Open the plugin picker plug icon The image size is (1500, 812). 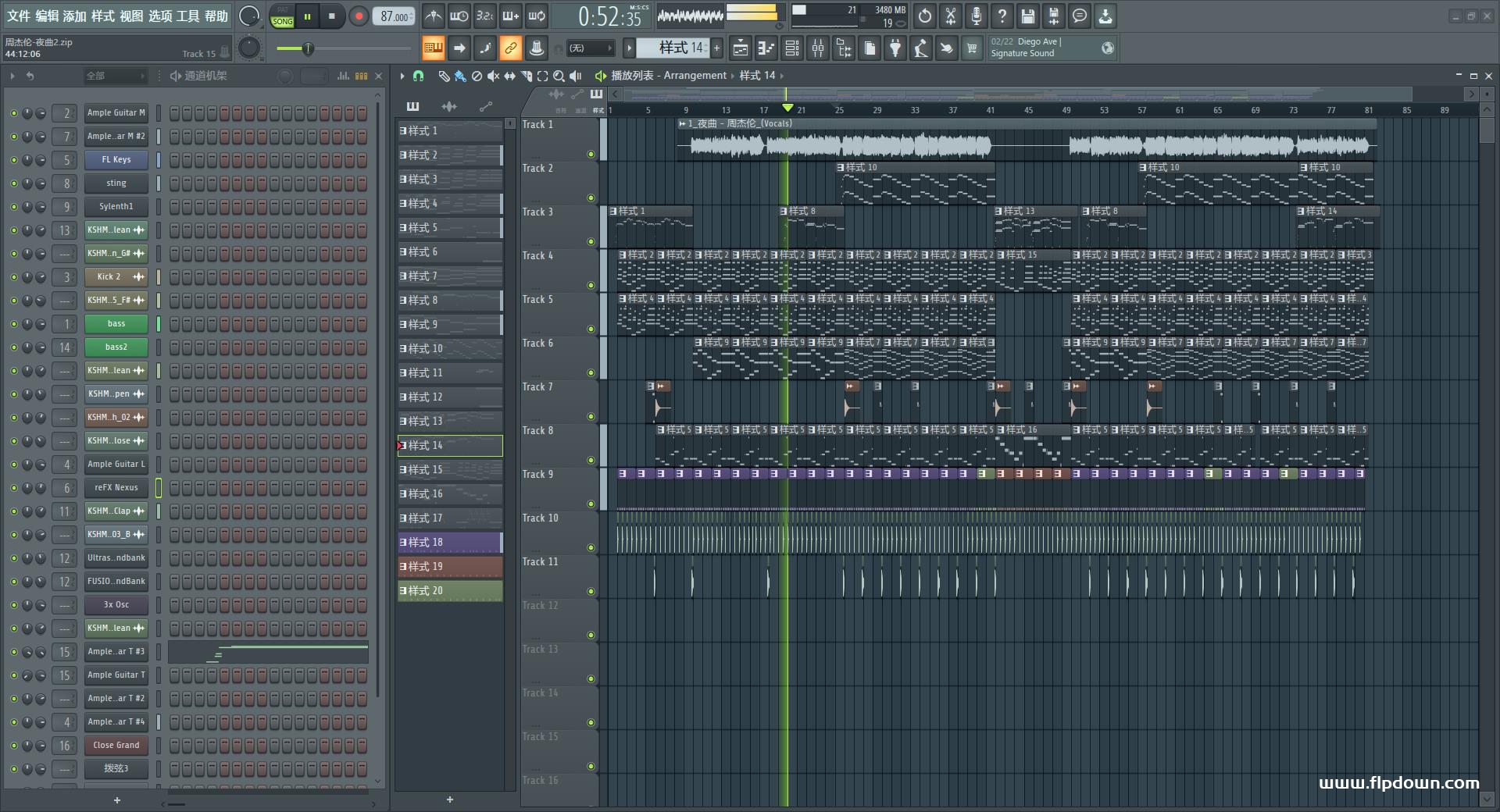click(895, 48)
